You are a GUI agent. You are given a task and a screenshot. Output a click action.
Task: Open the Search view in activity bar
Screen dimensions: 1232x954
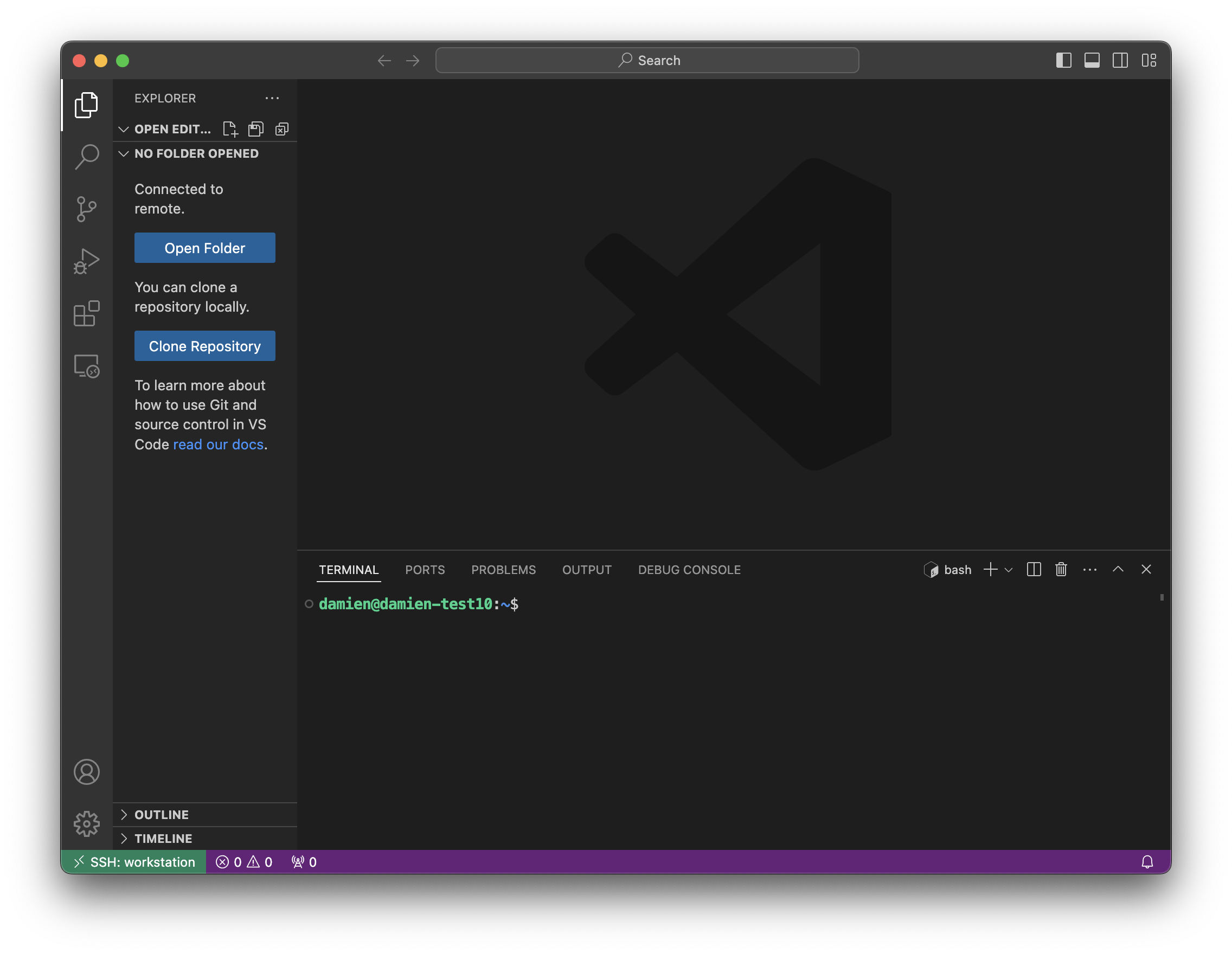click(86, 157)
